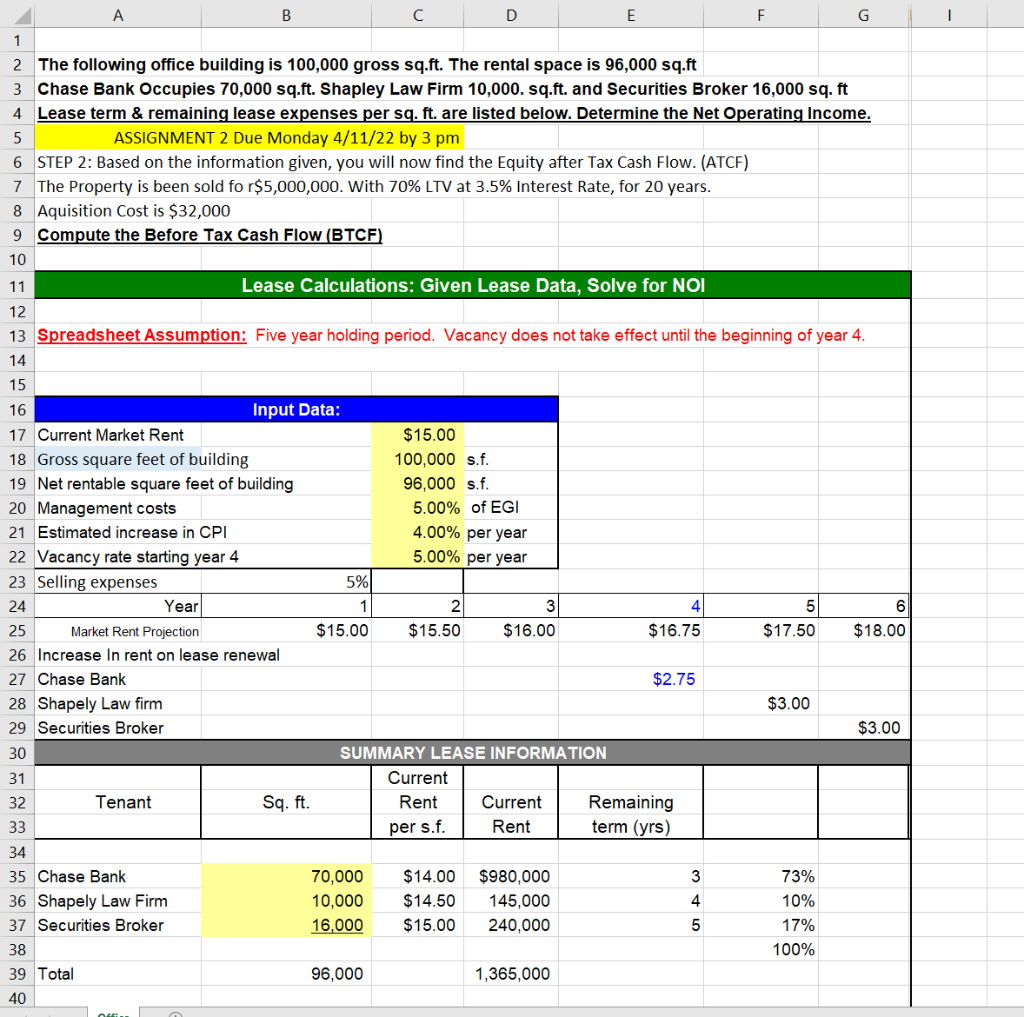
Task: Select the $18.00 market rent projection
Action: [x=863, y=630]
